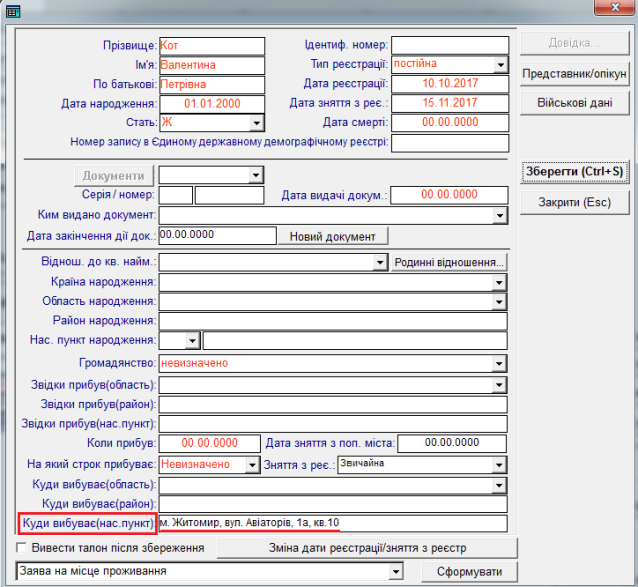The width and height of the screenshot is (638, 587).
Task: Click the 'Куди вибуває(нас.пункт)' address field
Action: coord(333,523)
